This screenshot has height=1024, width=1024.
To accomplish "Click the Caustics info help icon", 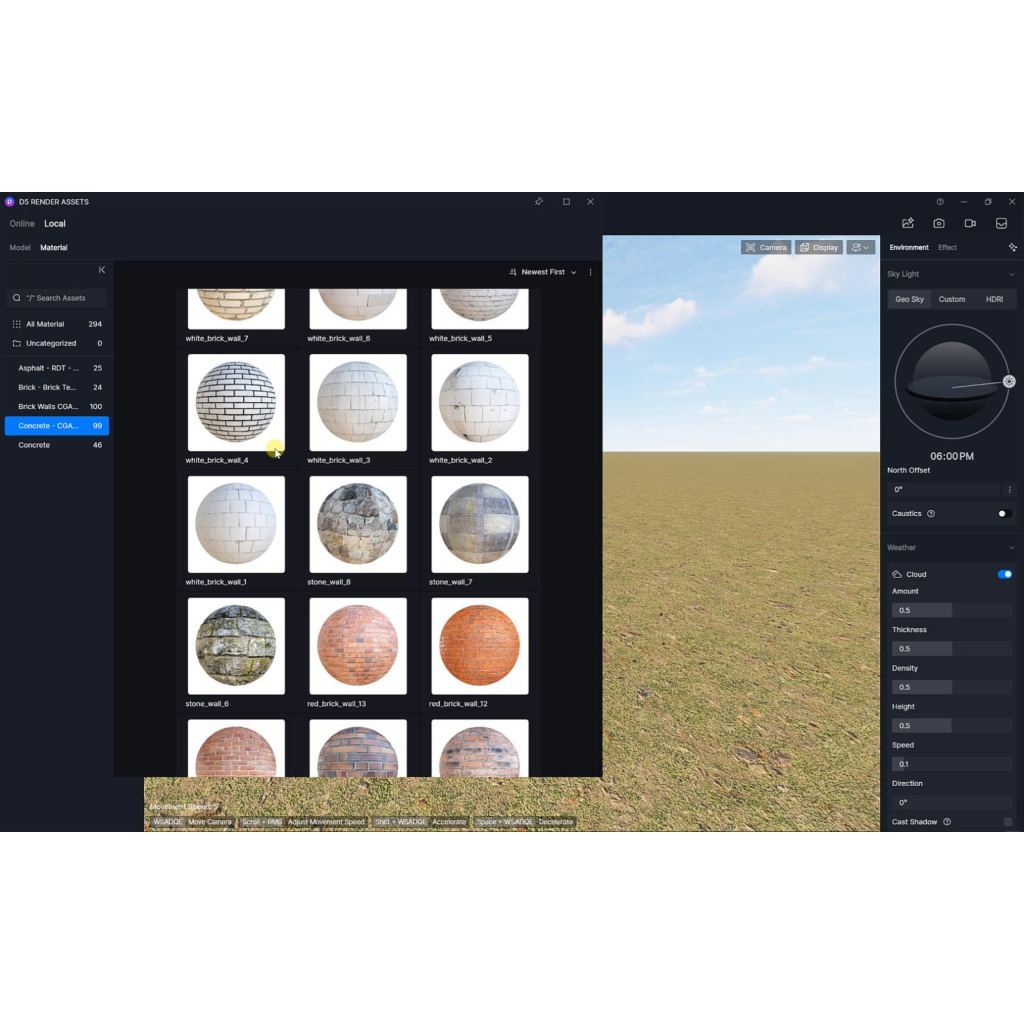I will point(931,514).
